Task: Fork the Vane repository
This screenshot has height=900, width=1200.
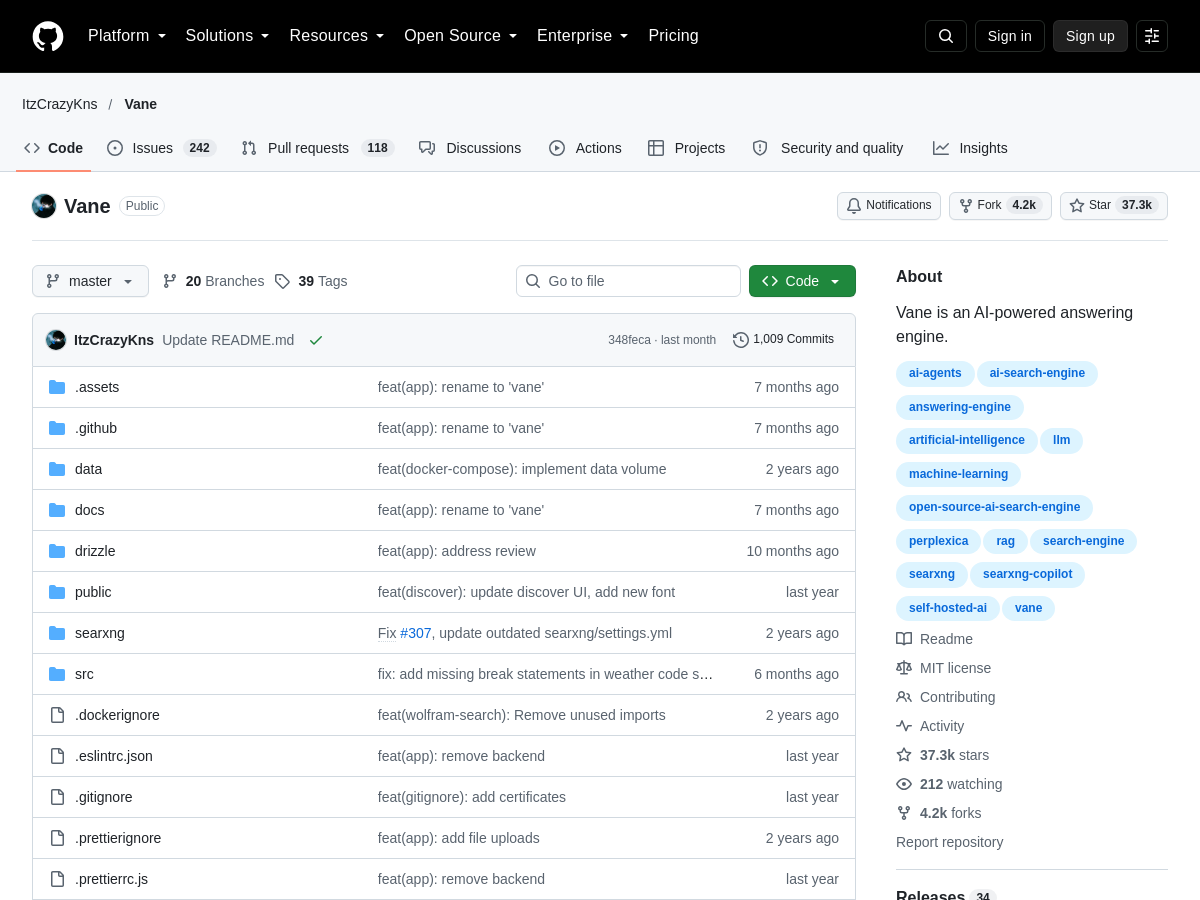Action: (x=1000, y=206)
